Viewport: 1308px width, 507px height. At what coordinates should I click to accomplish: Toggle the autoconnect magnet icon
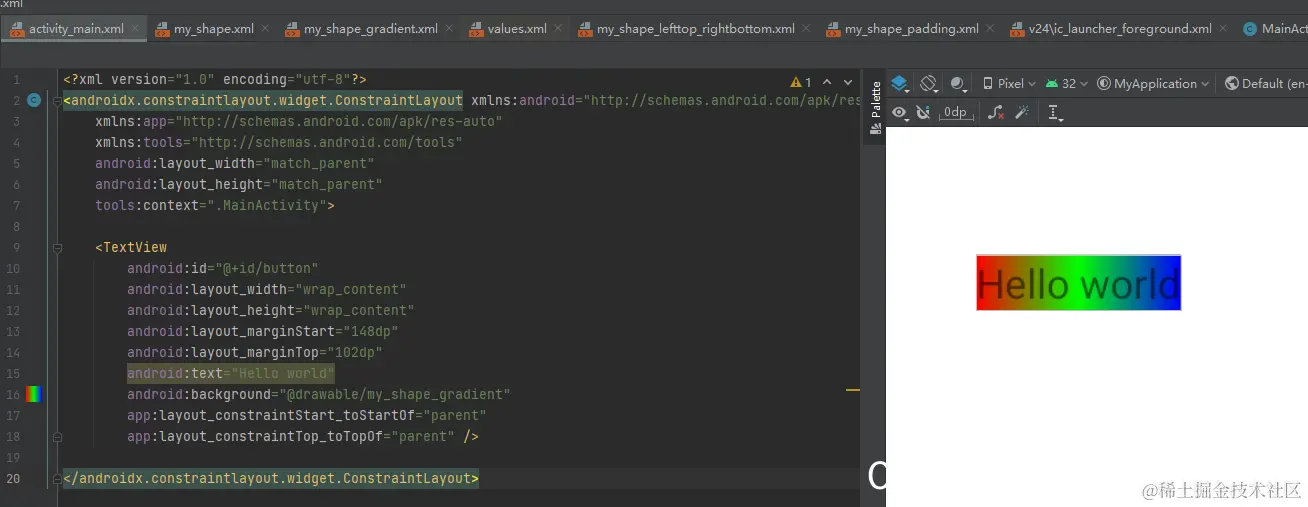[923, 113]
